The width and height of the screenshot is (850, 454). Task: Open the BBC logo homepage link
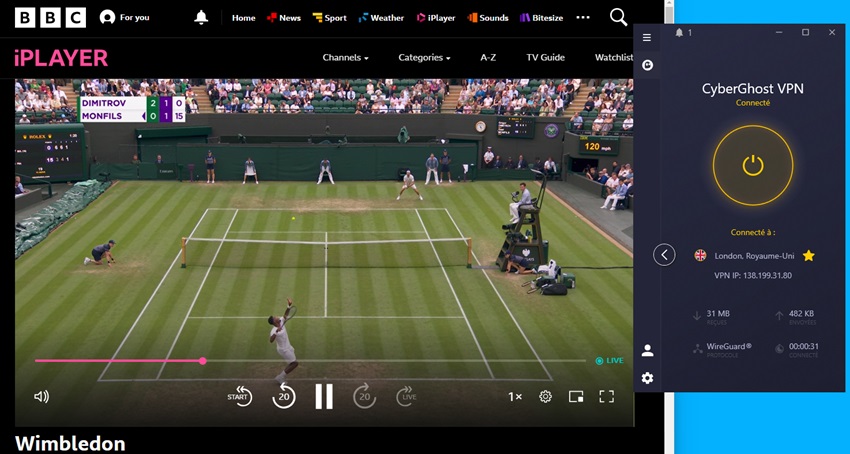(x=50, y=17)
